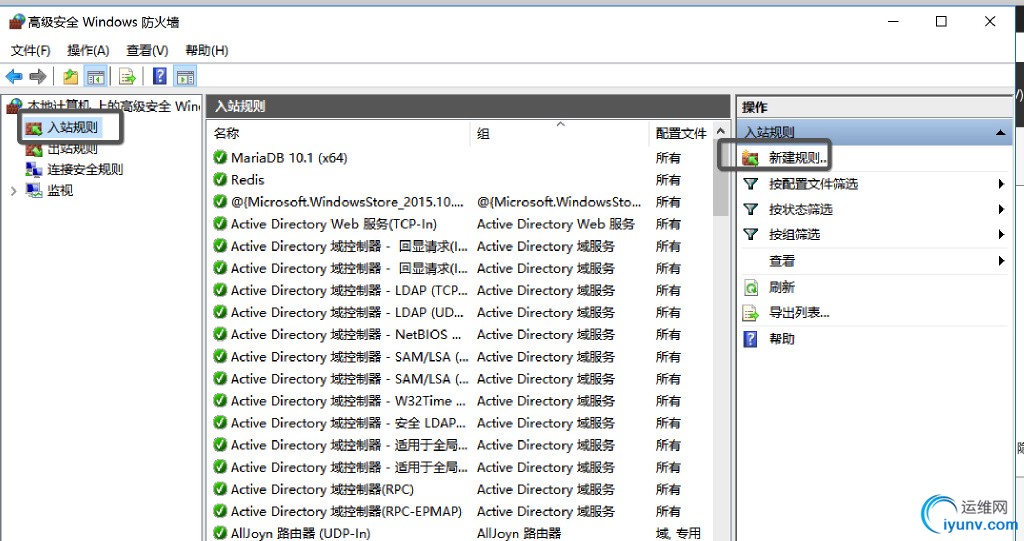
Task: Open the Help question mark toolbar icon
Action: coord(159,76)
